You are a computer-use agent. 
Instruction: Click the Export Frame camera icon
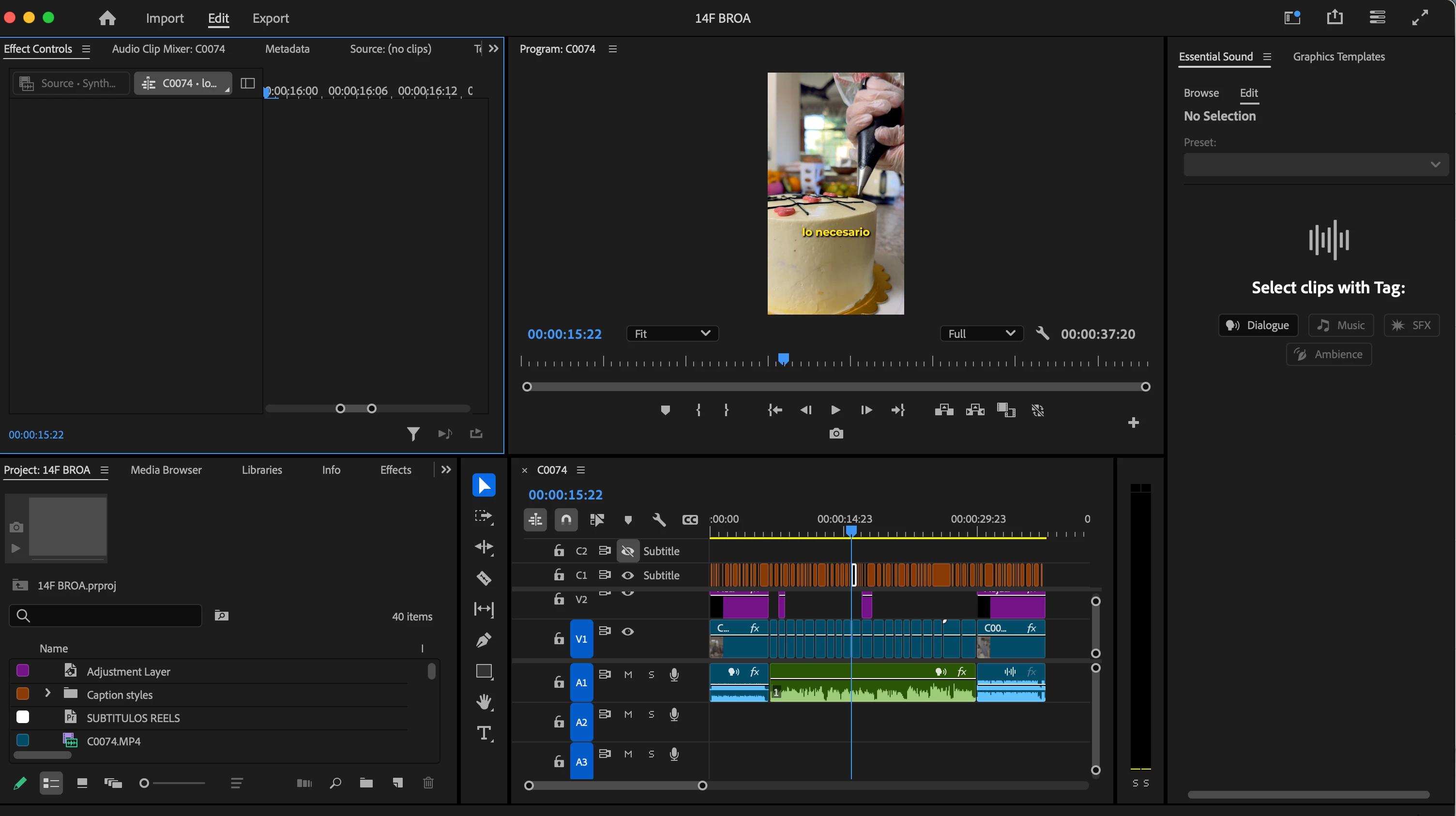tap(836, 434)
